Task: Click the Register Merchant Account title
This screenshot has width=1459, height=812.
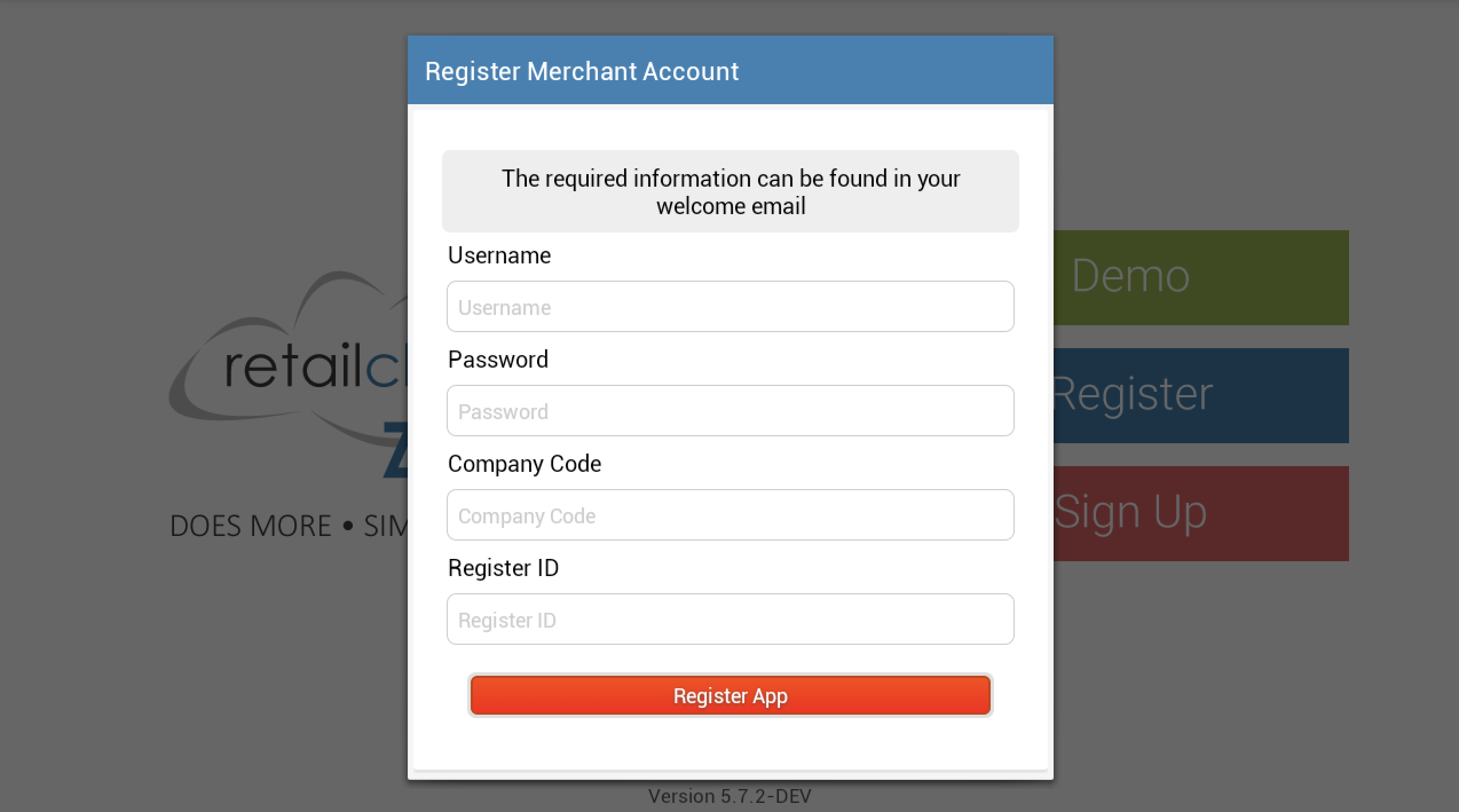Action: (x=582, y=71)
